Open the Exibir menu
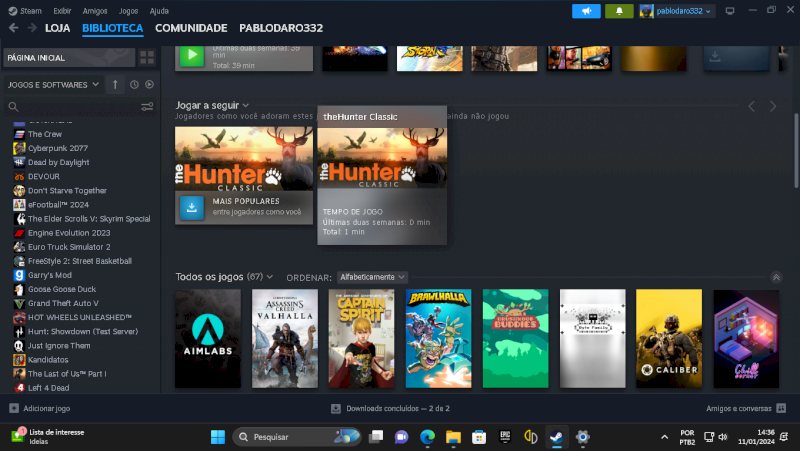The image size is (800, 451). coord(62,11)
